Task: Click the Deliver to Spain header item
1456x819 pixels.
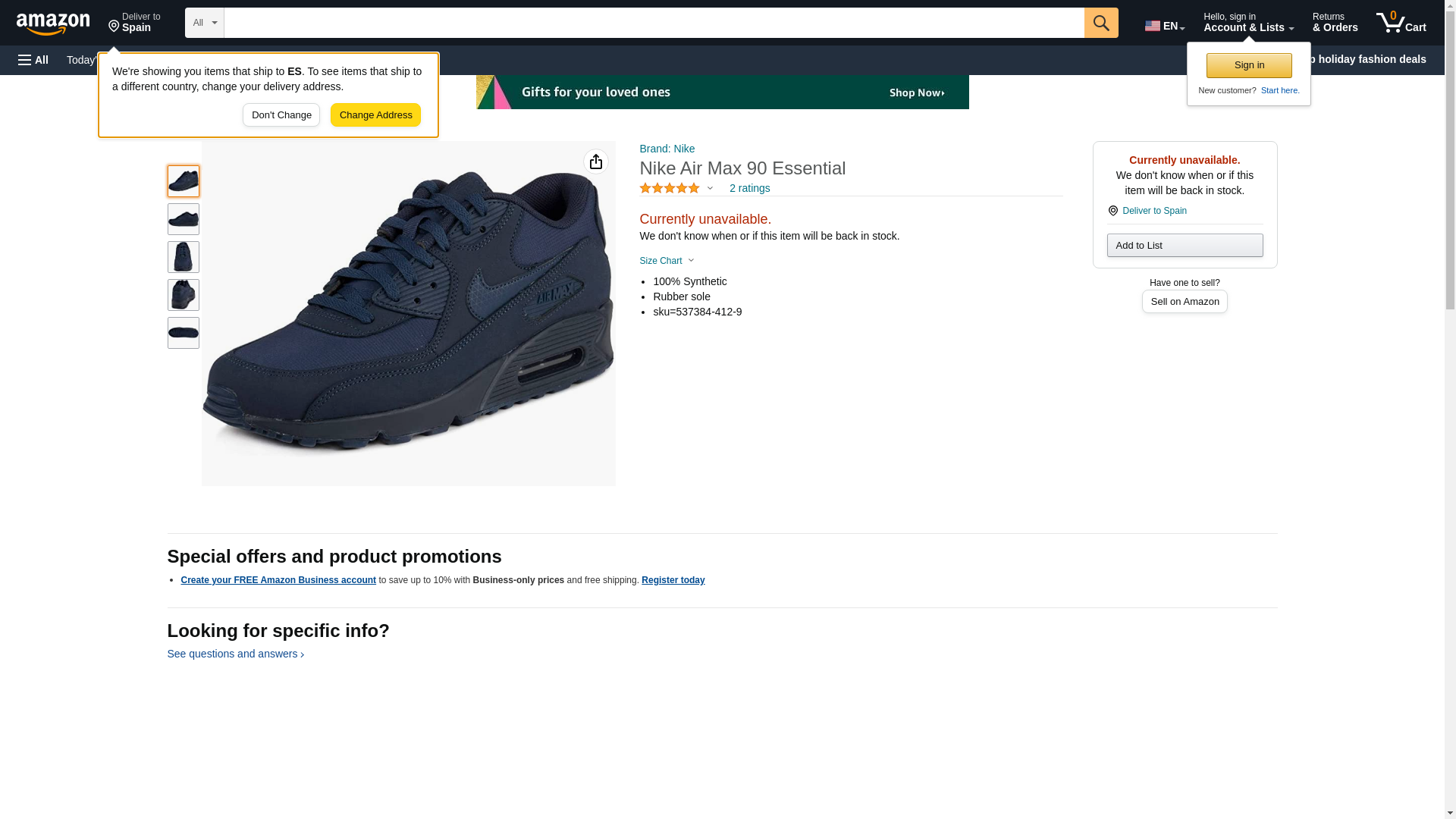Action: click(134, 23)
